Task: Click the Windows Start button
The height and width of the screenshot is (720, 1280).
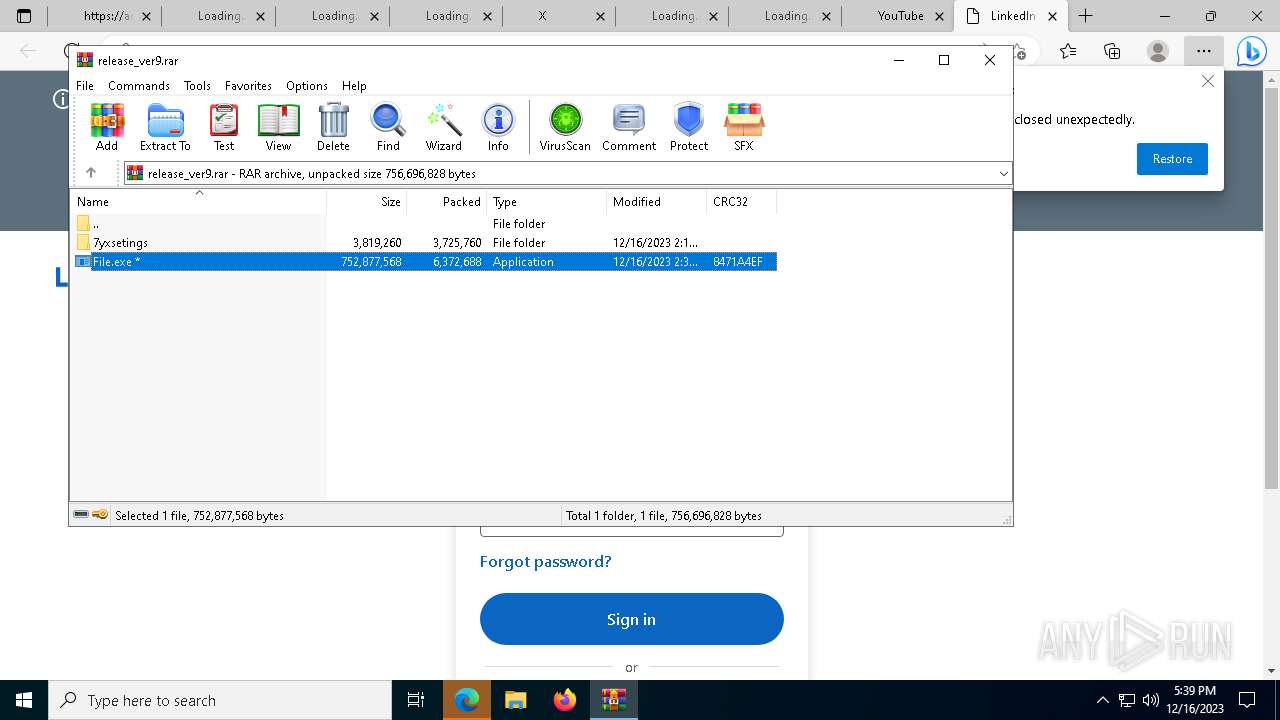Action: [24, 700]
